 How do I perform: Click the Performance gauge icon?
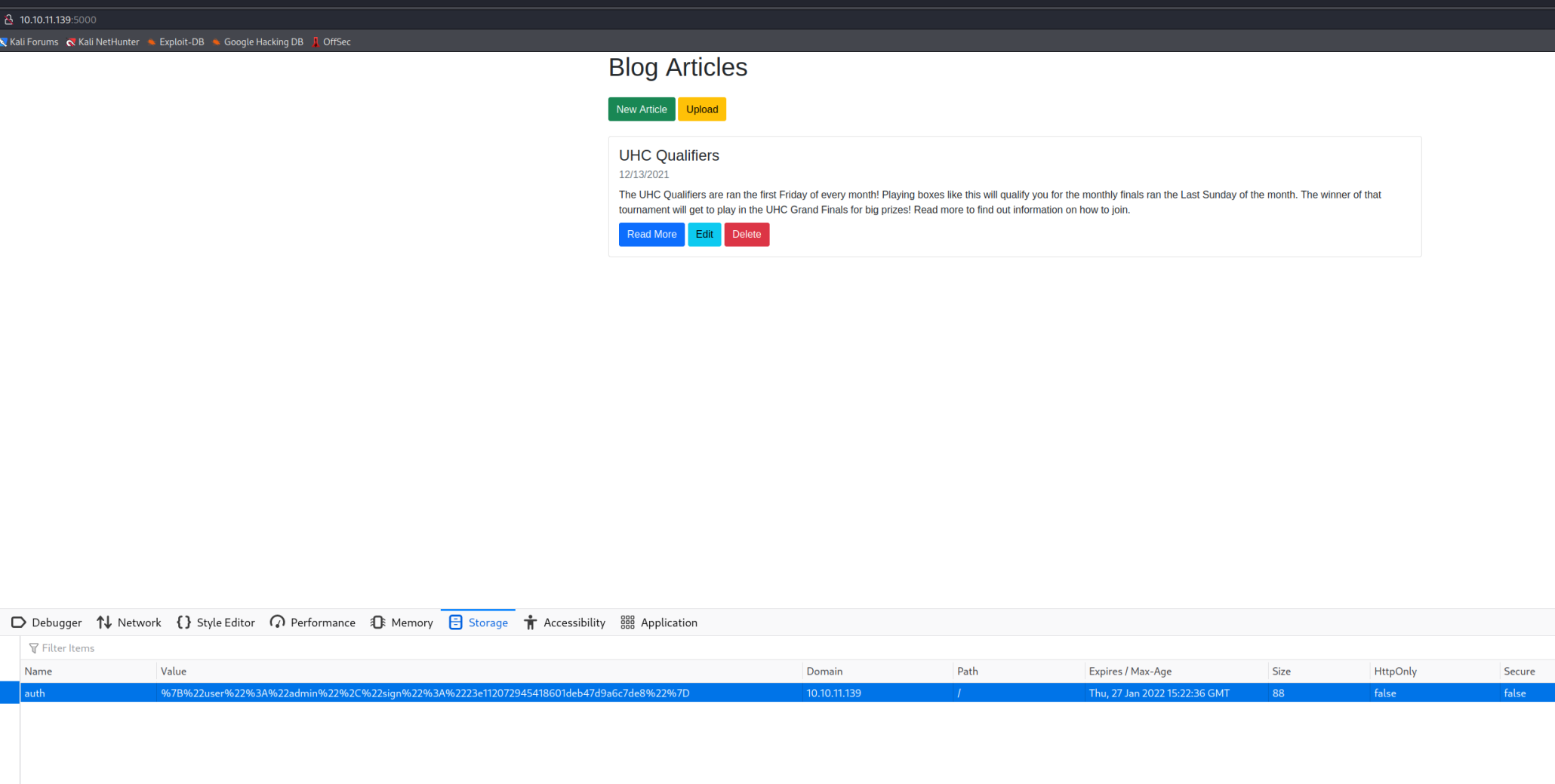tap(278, 623)
